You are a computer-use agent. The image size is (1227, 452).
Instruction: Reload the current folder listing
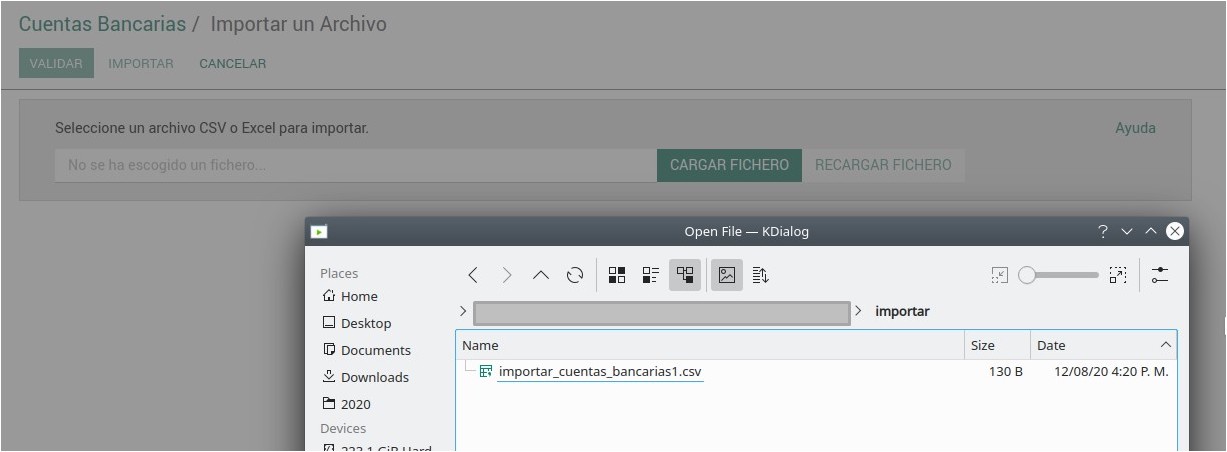(x=574, y=275)
